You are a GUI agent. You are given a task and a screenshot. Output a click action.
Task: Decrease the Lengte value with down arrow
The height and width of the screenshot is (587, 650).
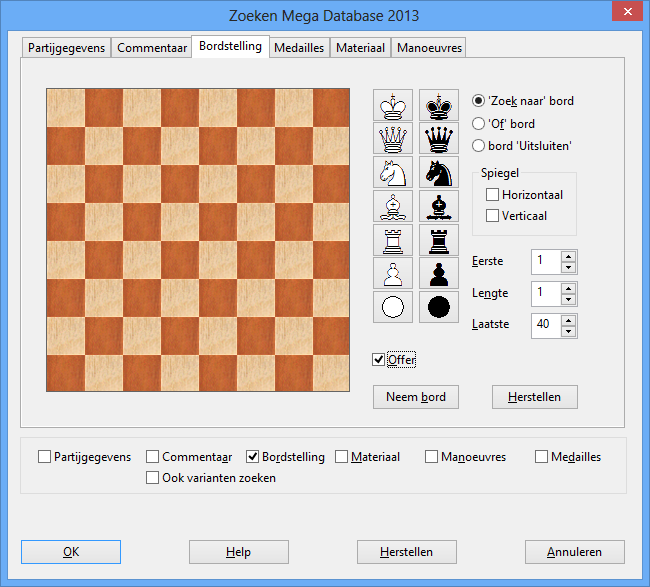point(569,299)
